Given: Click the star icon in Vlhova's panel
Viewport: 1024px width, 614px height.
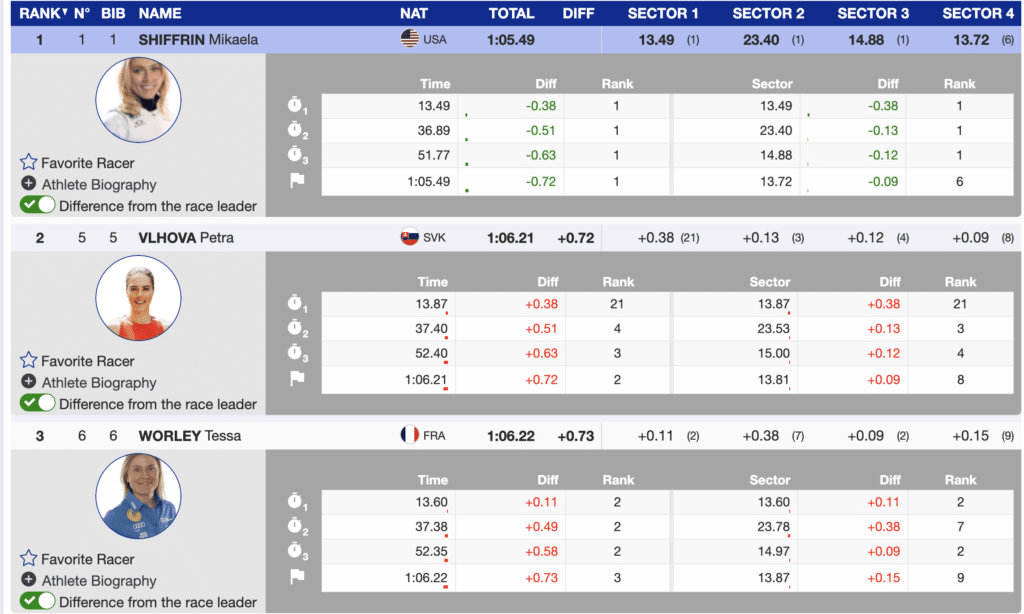Looking at the screenshot, I should tap(29, 360).
